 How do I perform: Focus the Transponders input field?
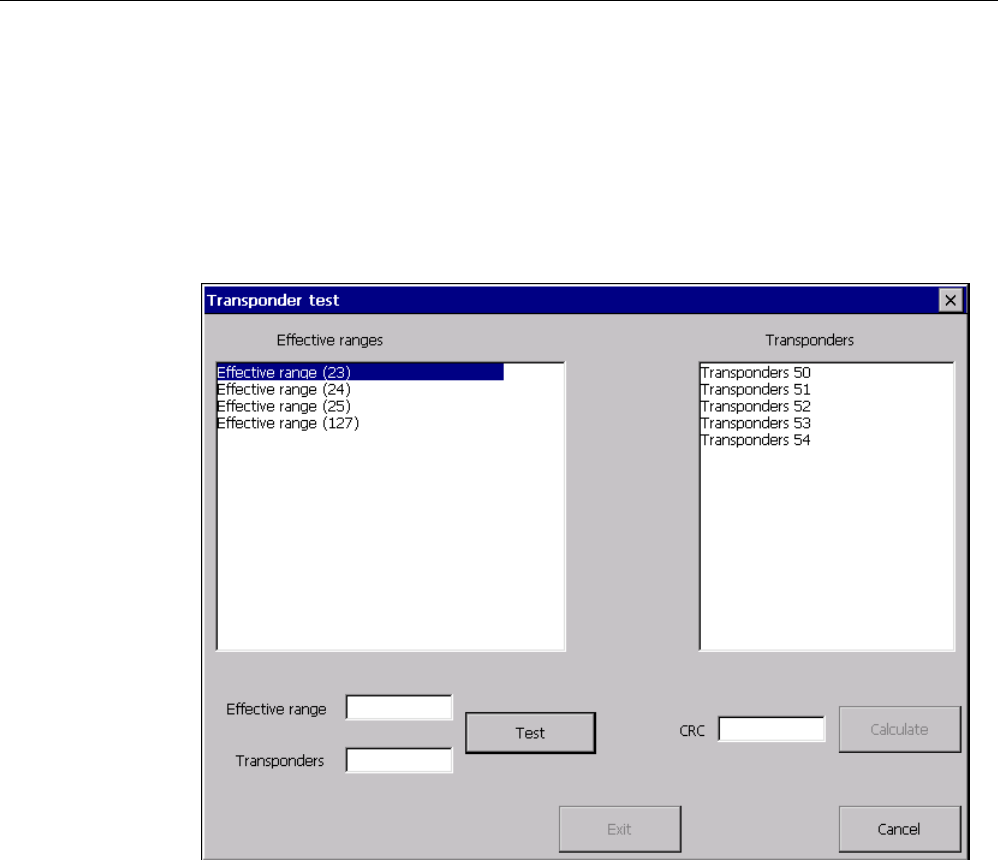tap(399, 760)
